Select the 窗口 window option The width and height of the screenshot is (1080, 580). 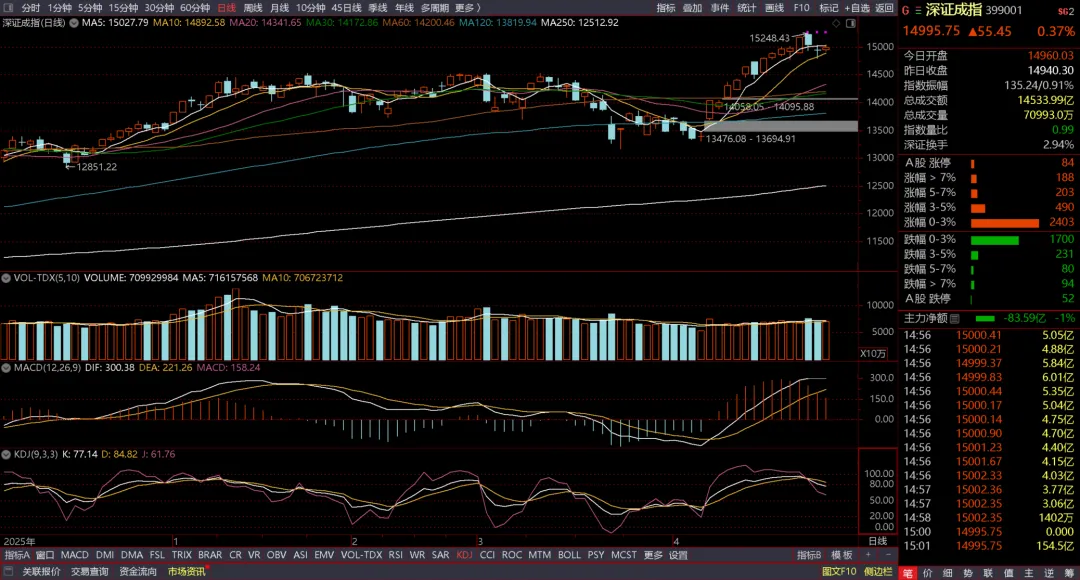click(45, 555)
